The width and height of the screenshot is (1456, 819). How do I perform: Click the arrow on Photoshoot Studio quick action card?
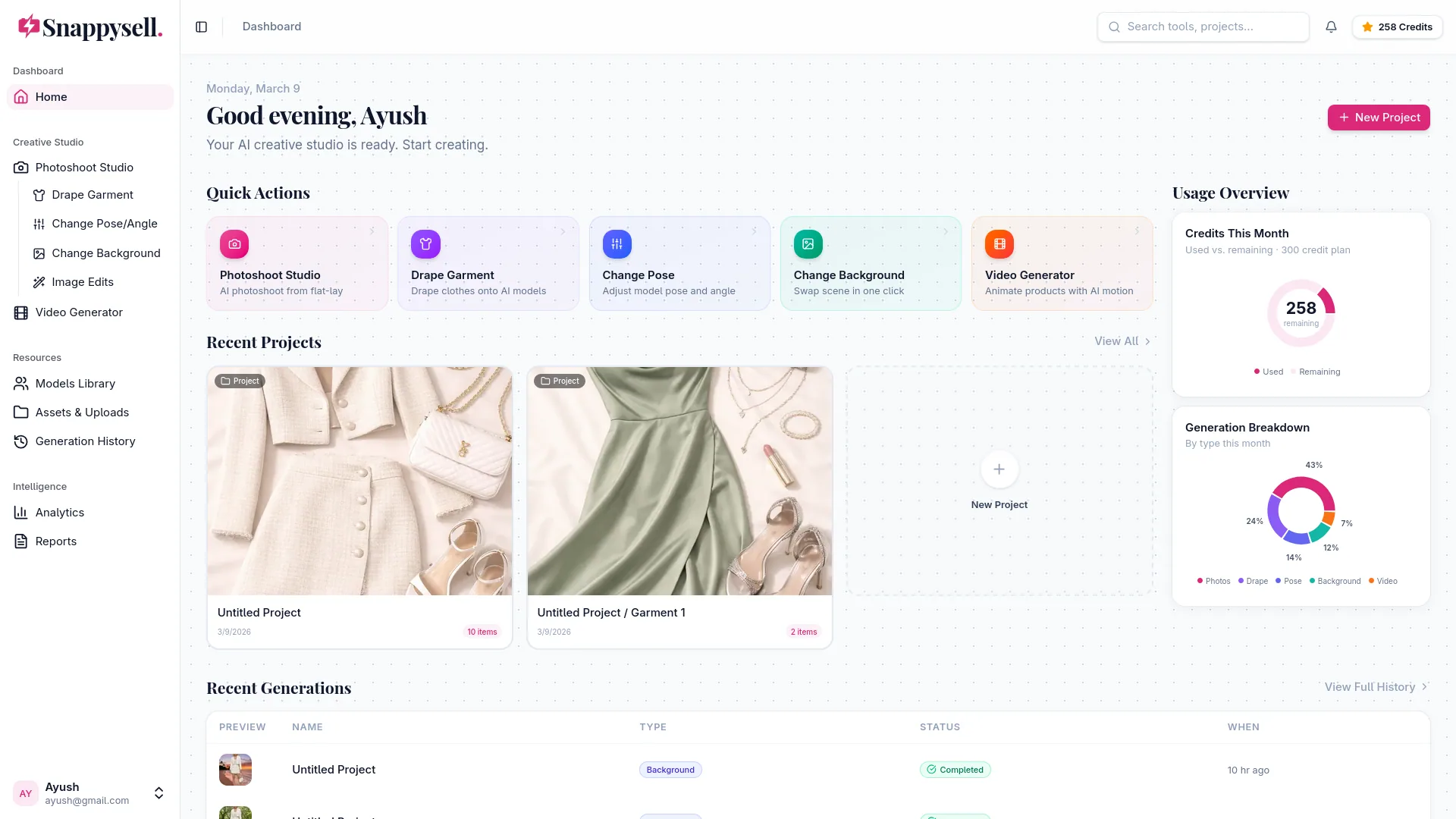pyautogui.click(x=372, y=231)
